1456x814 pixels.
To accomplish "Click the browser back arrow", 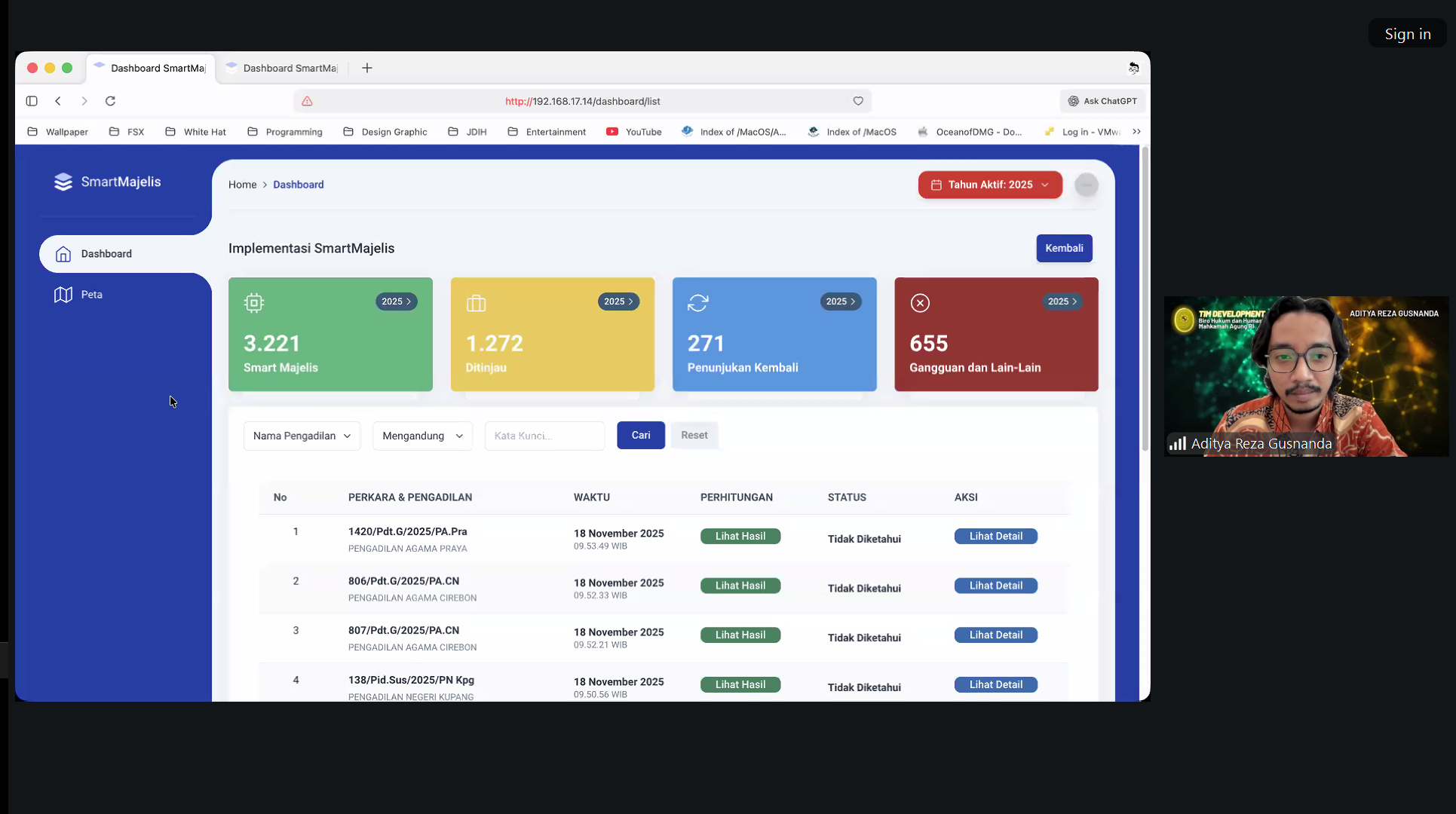I will (x=58, y=101).
